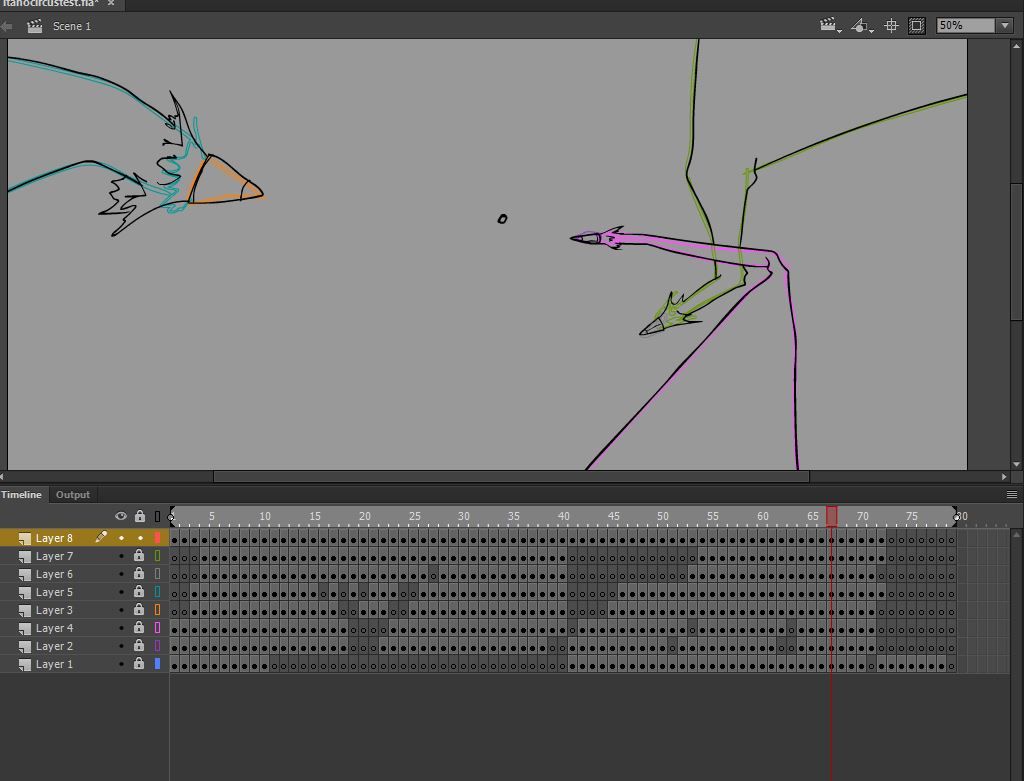The image size is (1024, 781).
Task: Open the Edit Scene clapperboard dropdown
Action: coord(830,25)
